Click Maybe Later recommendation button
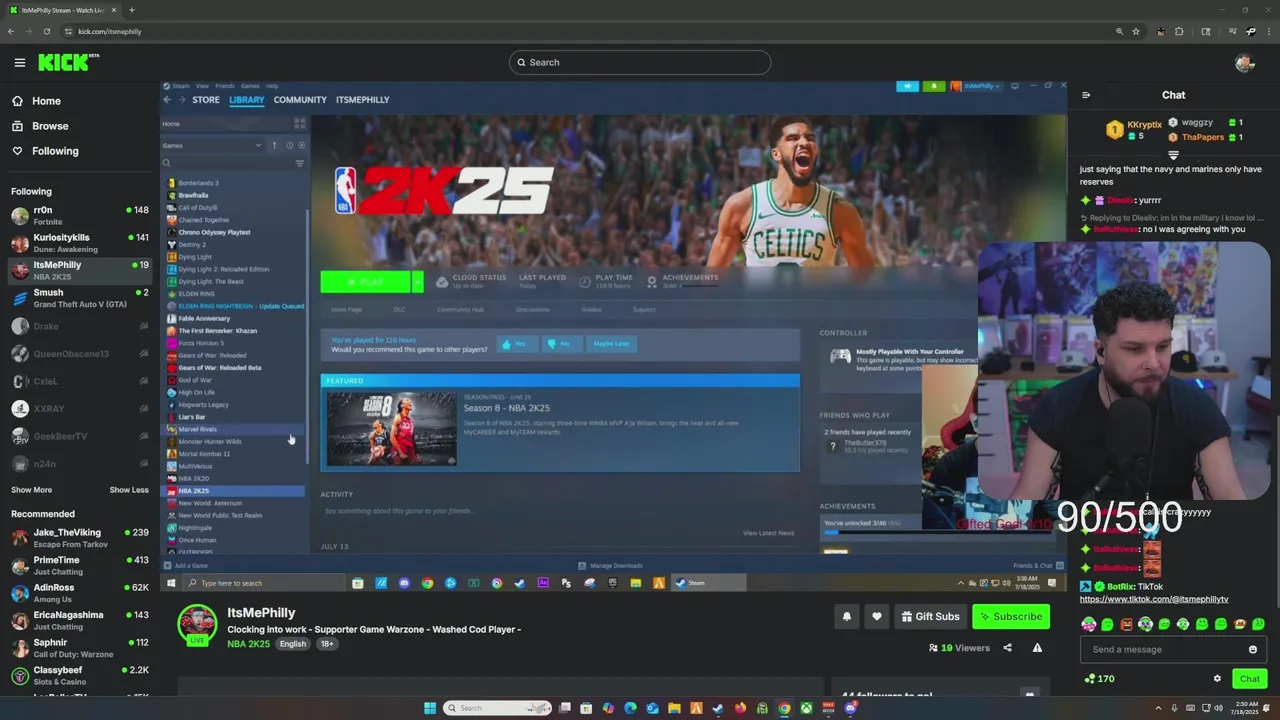Viewport: 1280px width, 720px height. point(611,343)
